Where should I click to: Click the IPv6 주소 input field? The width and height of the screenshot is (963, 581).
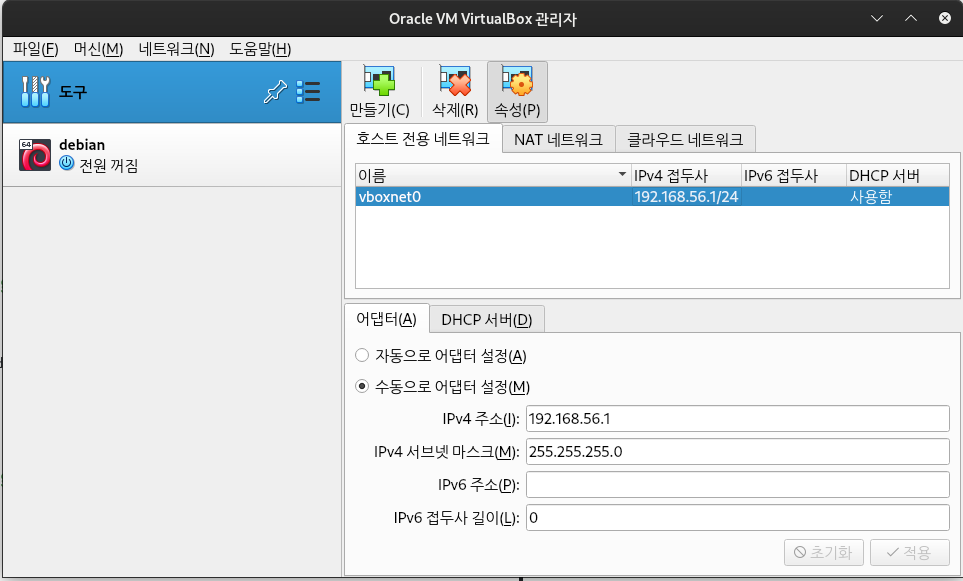click(738, 485)
